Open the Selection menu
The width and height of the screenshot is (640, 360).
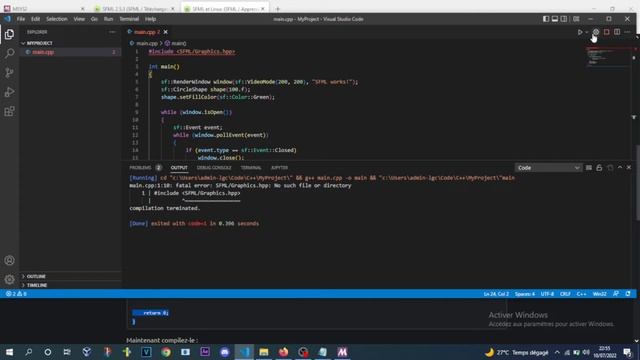point(56,19)
